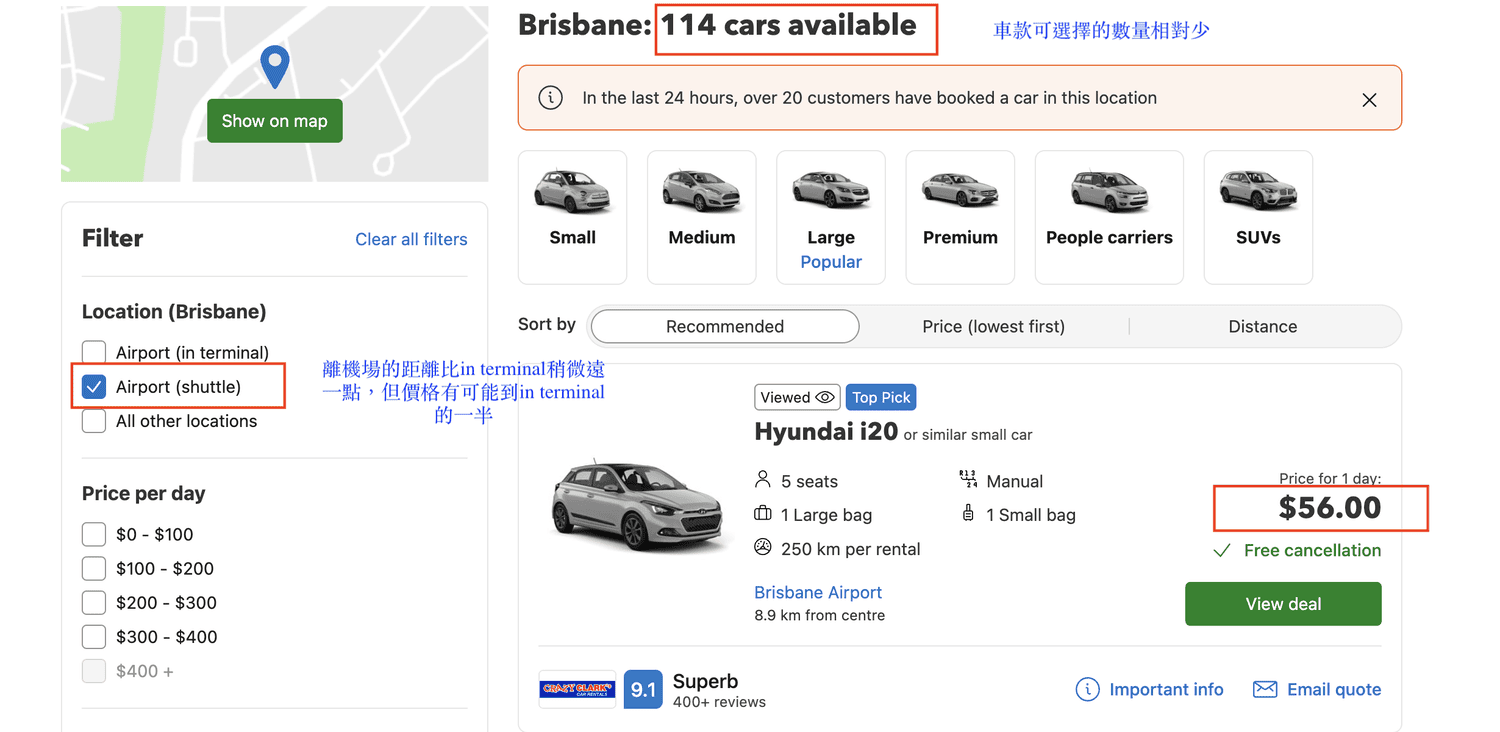Open the Important info link
1500x732 pixels.
click(x=1166, y=689)
